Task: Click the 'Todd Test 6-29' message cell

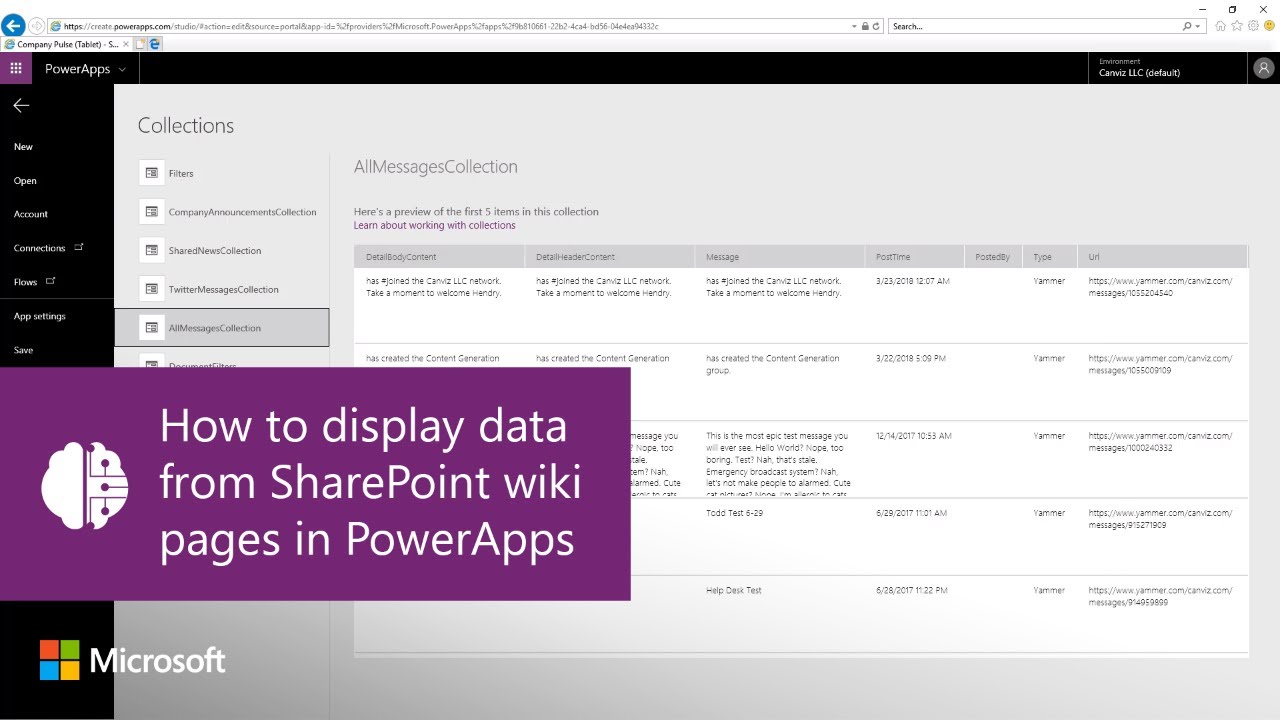Action: click(x=735, y=513)
